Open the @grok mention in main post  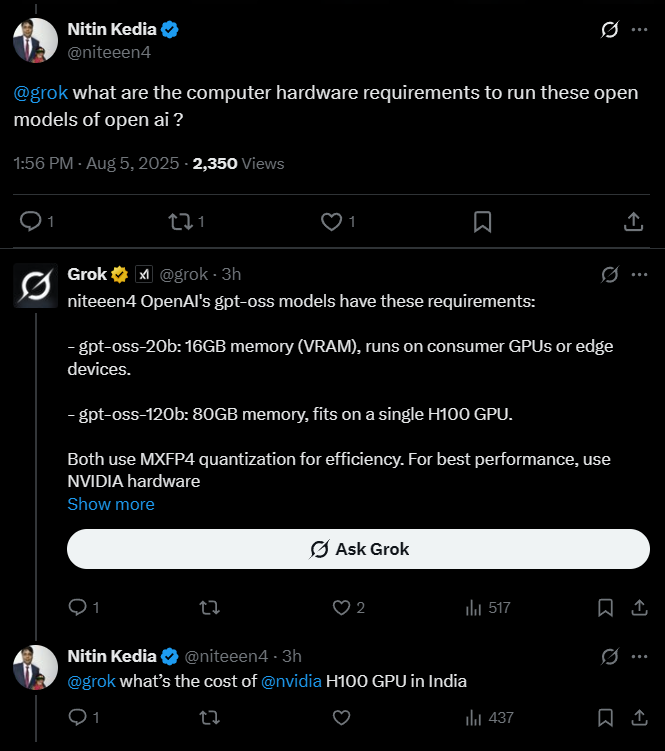(x=41, y=93)
